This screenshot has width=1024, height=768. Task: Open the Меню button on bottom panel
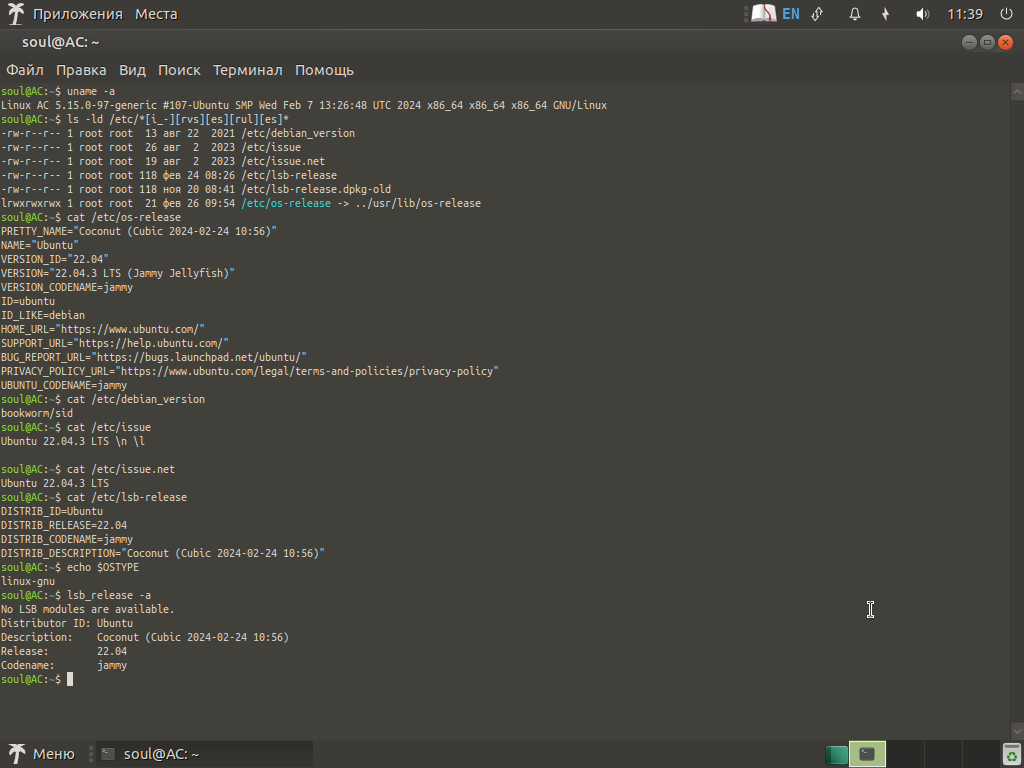[40, 754]
